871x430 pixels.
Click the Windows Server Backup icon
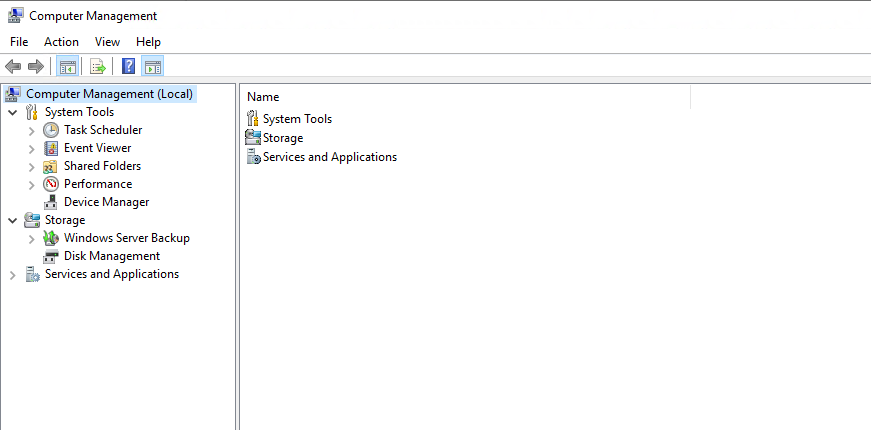(51, 238)
